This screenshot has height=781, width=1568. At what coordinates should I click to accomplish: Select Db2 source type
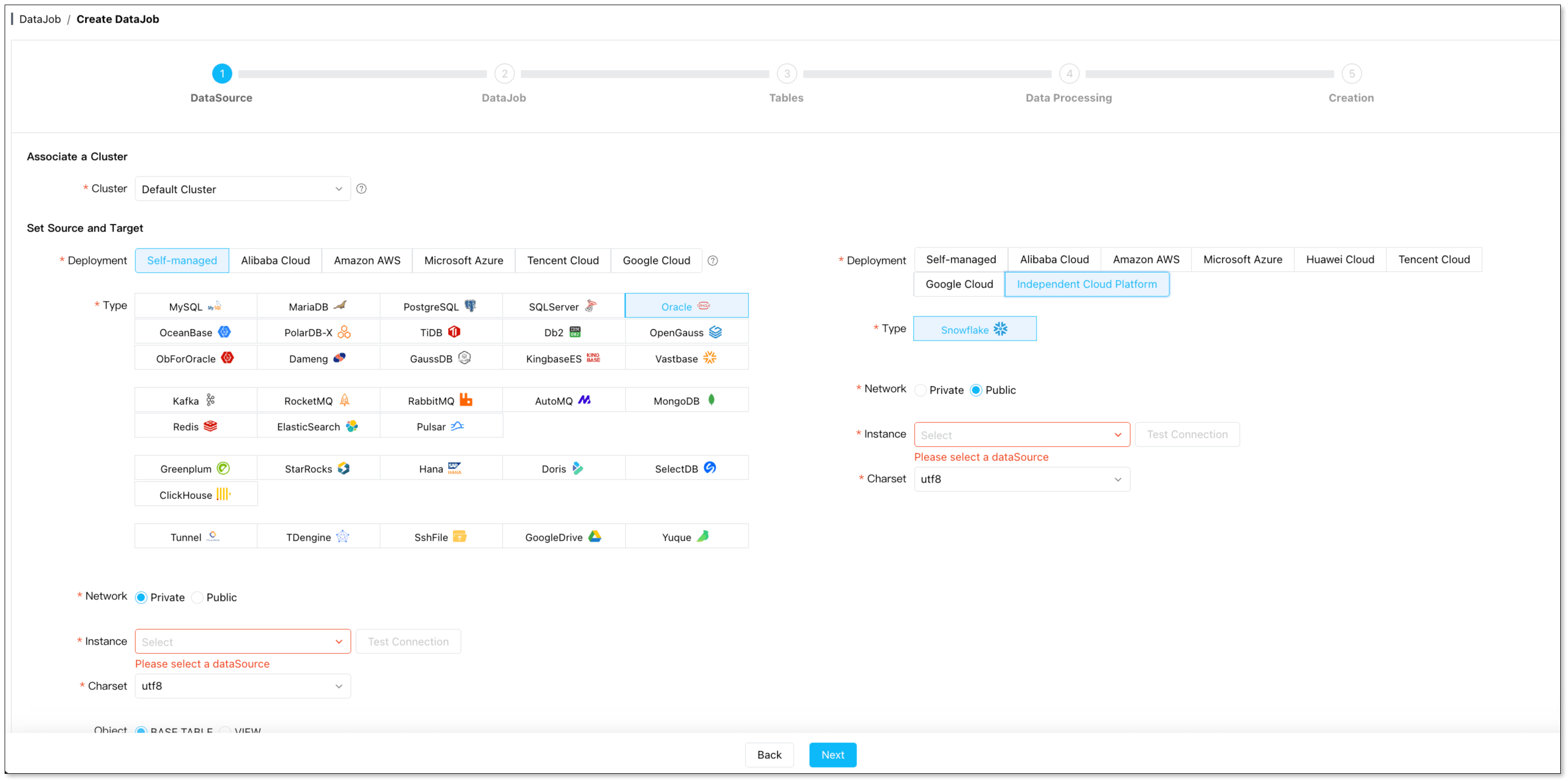coord(564,332)
